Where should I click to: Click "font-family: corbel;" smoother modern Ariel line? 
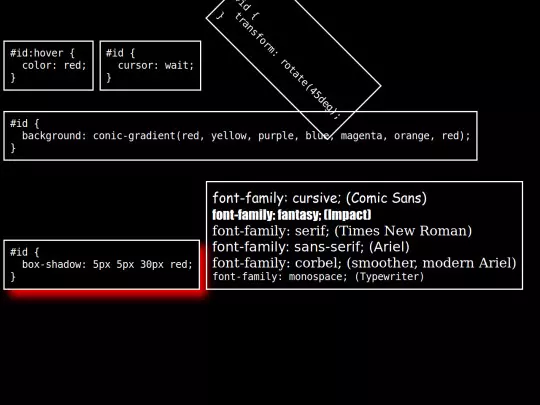click(364, 263)
